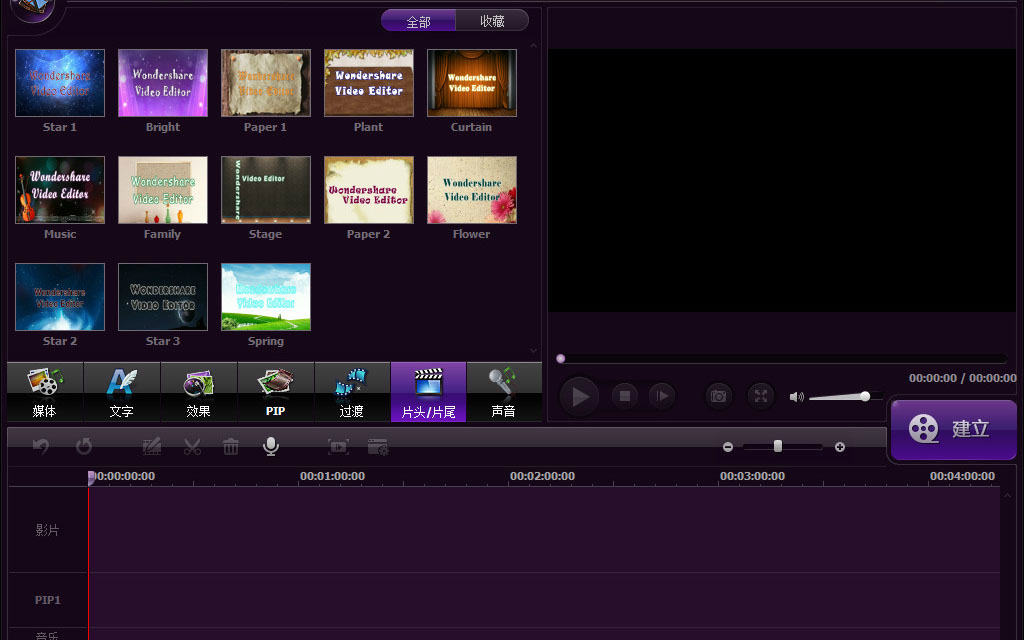Click the preview seek bar handle
The image size is (1024, 640).
pyautogui.click(x=560, y=359)
